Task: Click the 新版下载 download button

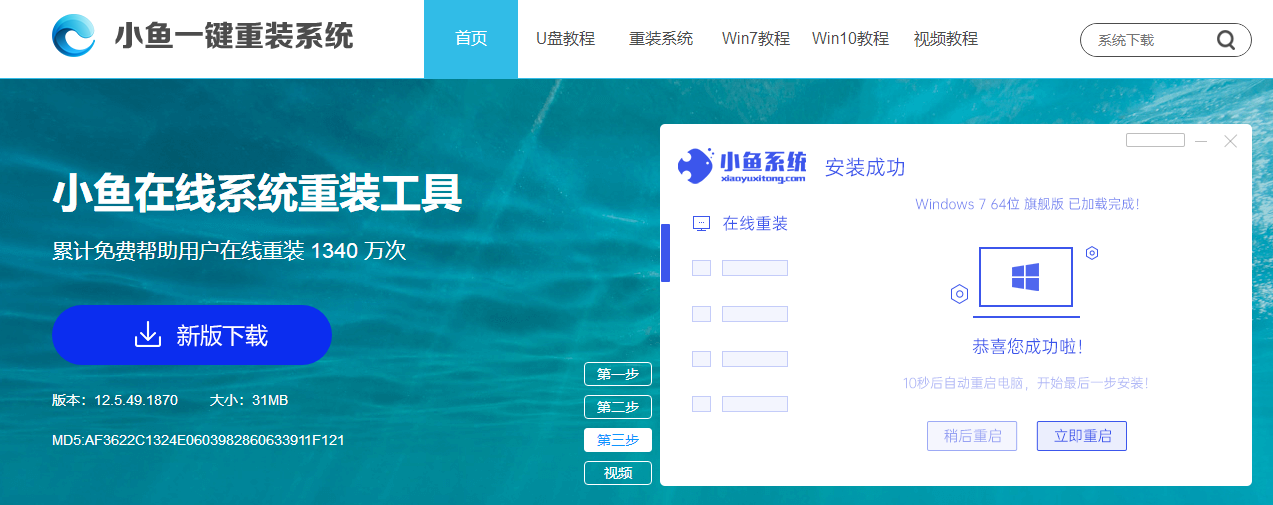Action: (192, 335)
